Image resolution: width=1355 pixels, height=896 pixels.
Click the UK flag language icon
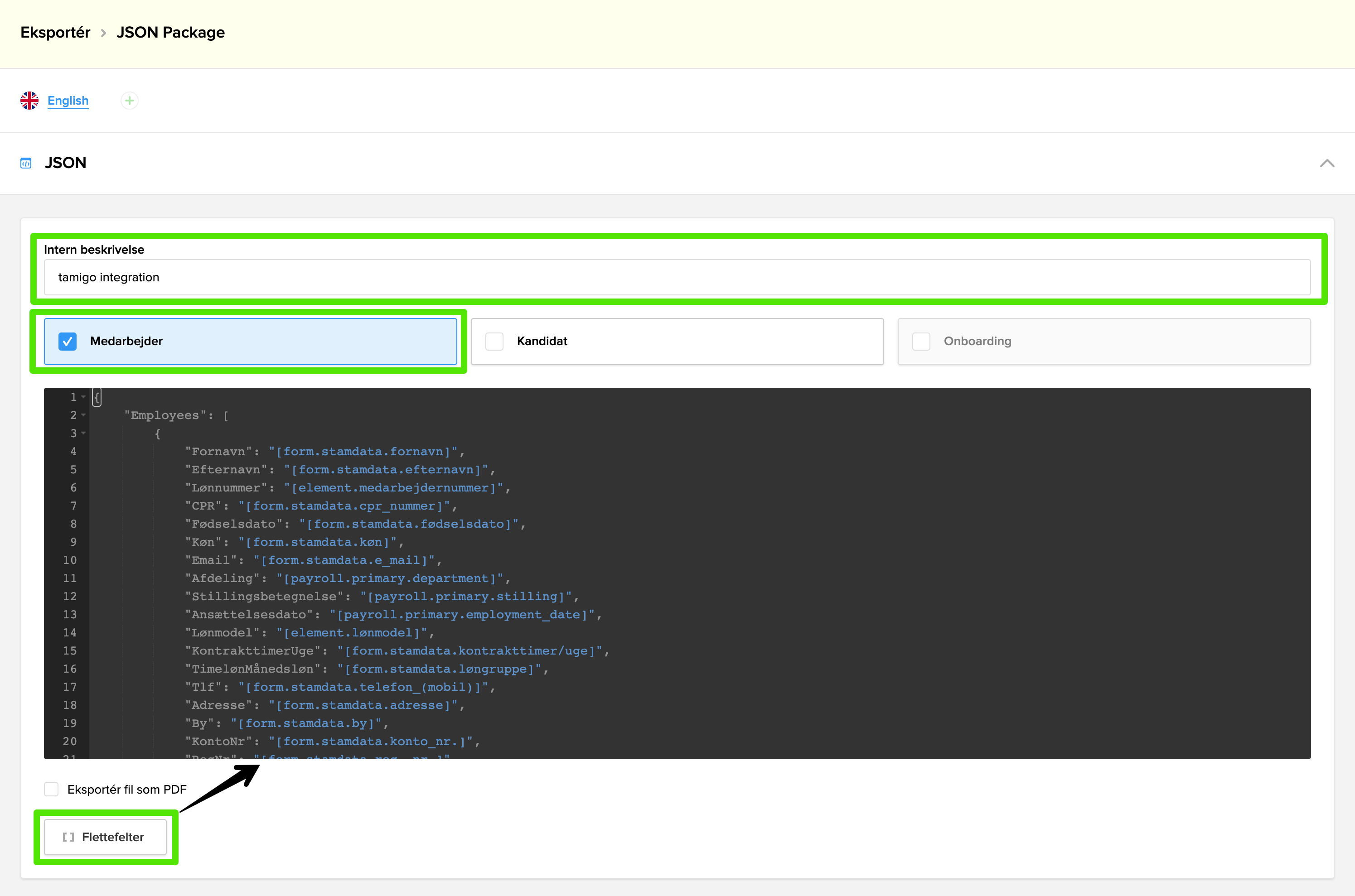[x=29, y=101]
